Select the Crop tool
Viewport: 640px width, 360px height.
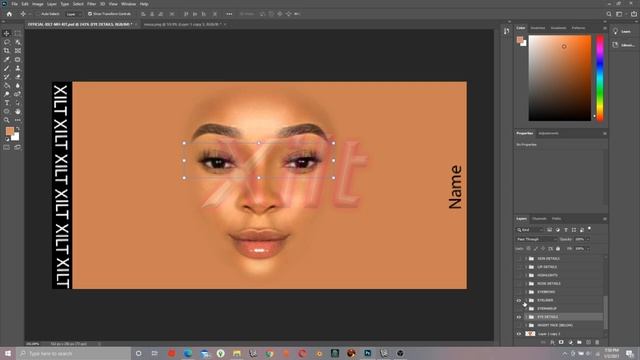pyautogui.click(x=7, y=51)
